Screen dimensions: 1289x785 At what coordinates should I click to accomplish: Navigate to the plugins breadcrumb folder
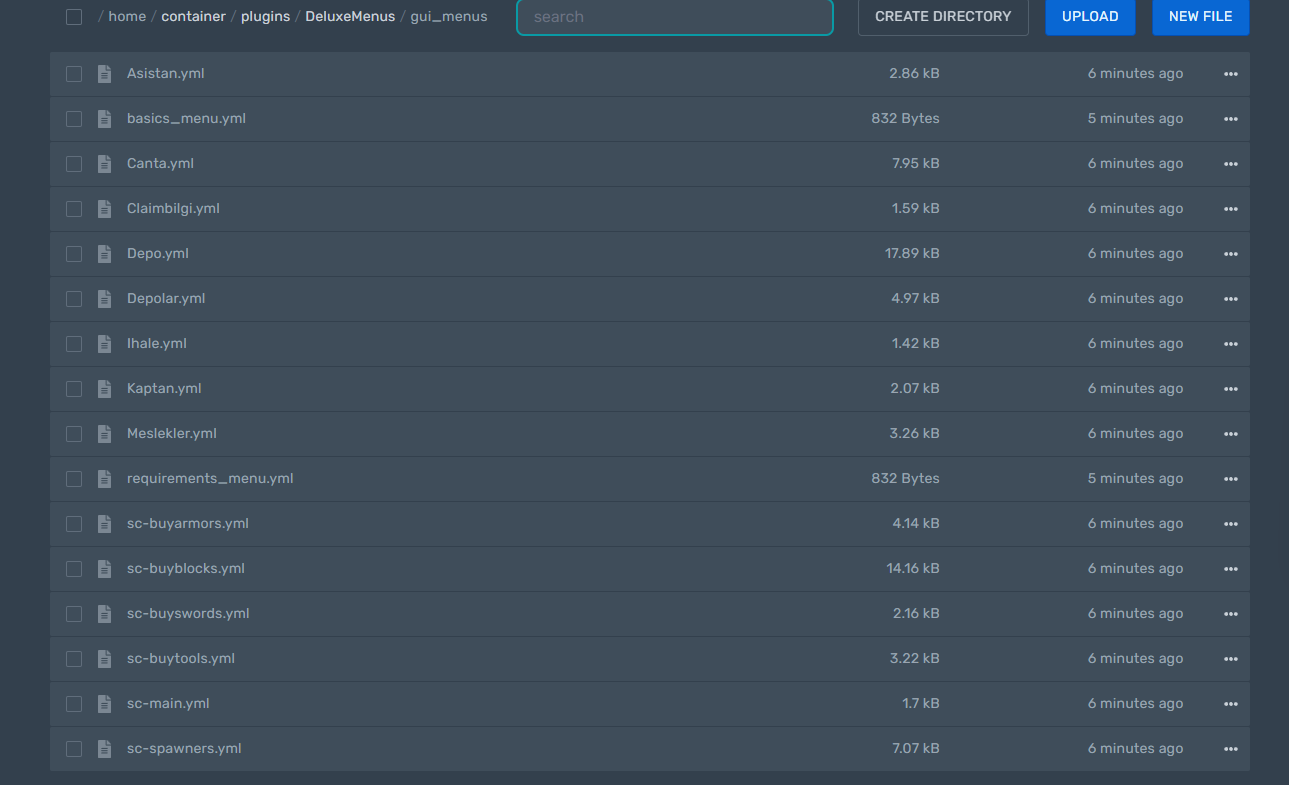265,17
